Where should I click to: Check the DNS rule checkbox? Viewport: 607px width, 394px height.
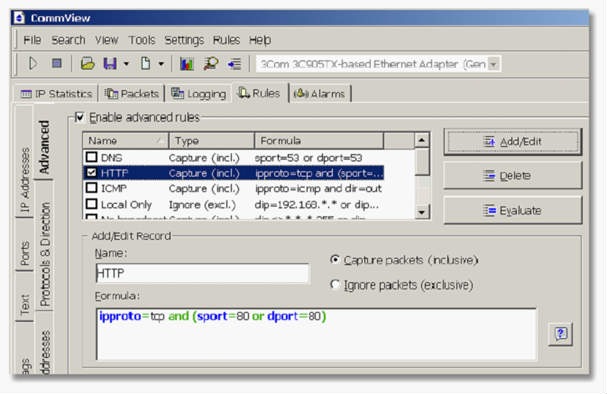coord(91,157)
